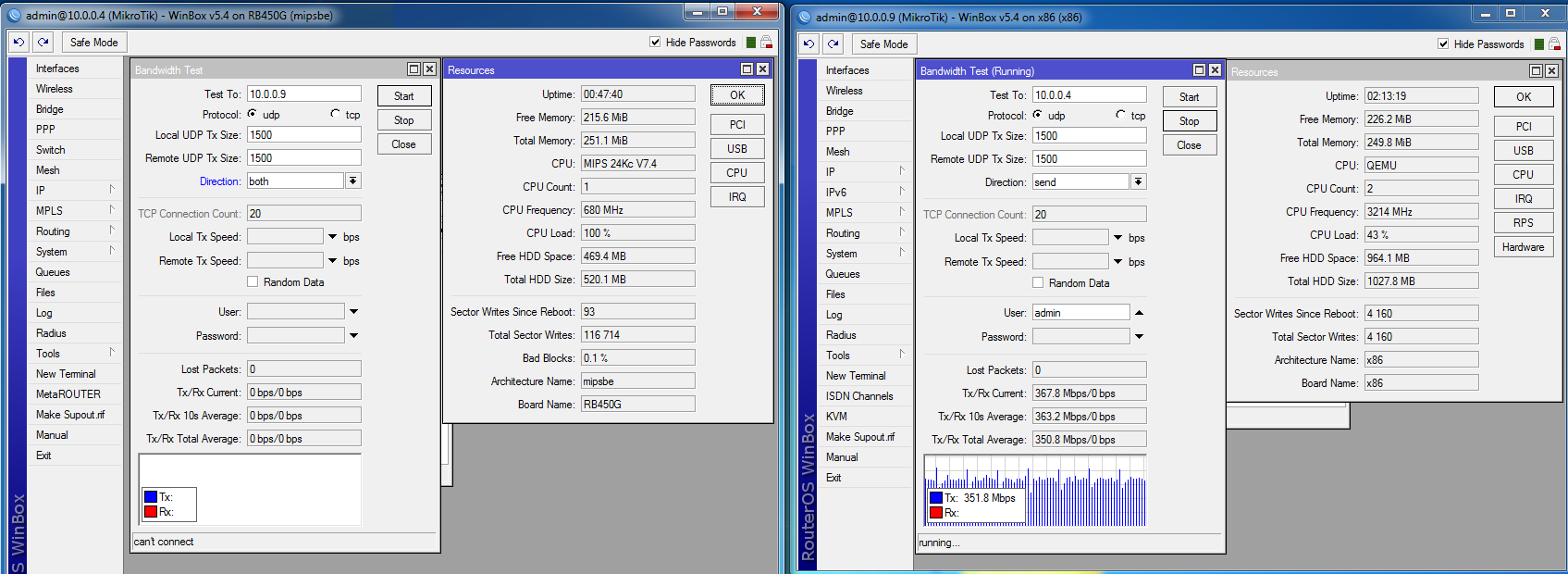Expand the User field in left Bandwidth Test
This screenshot has width=1568, height=574.
[353, 312]
